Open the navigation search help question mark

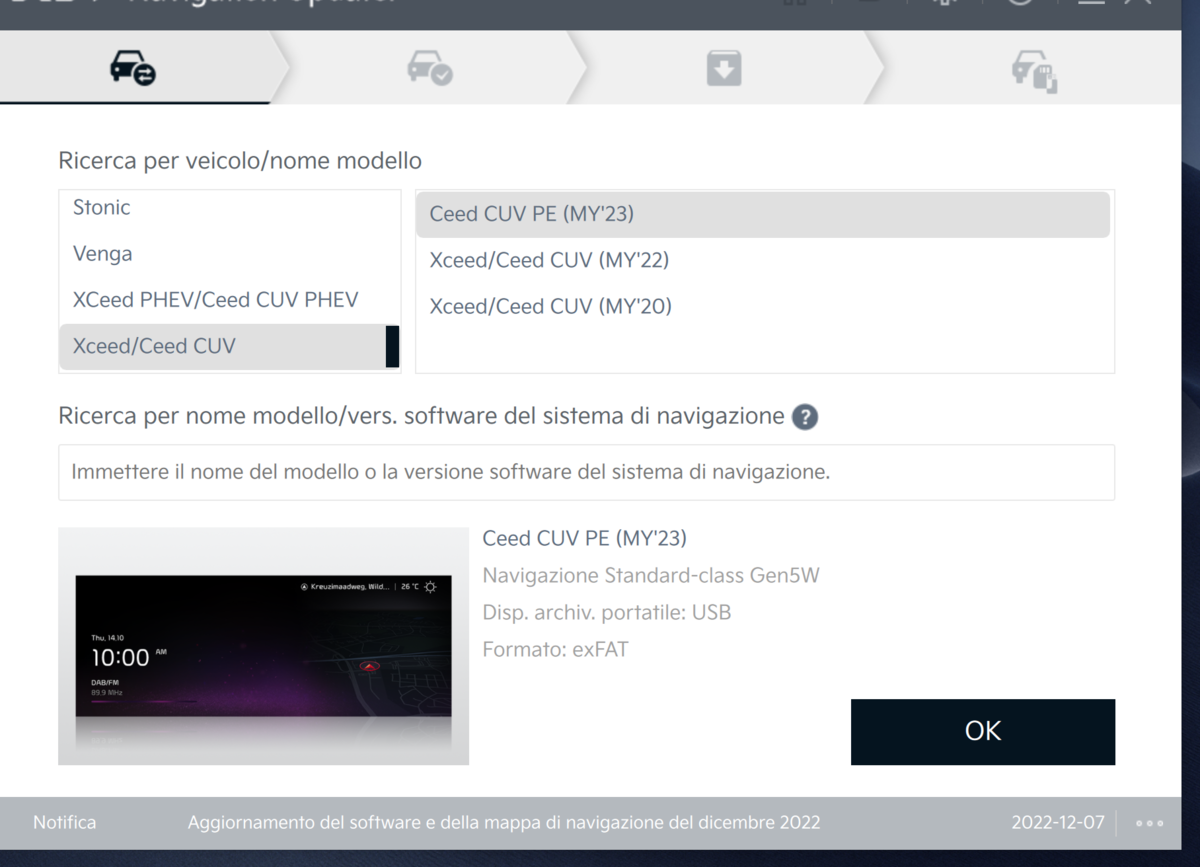pos(805,417)
